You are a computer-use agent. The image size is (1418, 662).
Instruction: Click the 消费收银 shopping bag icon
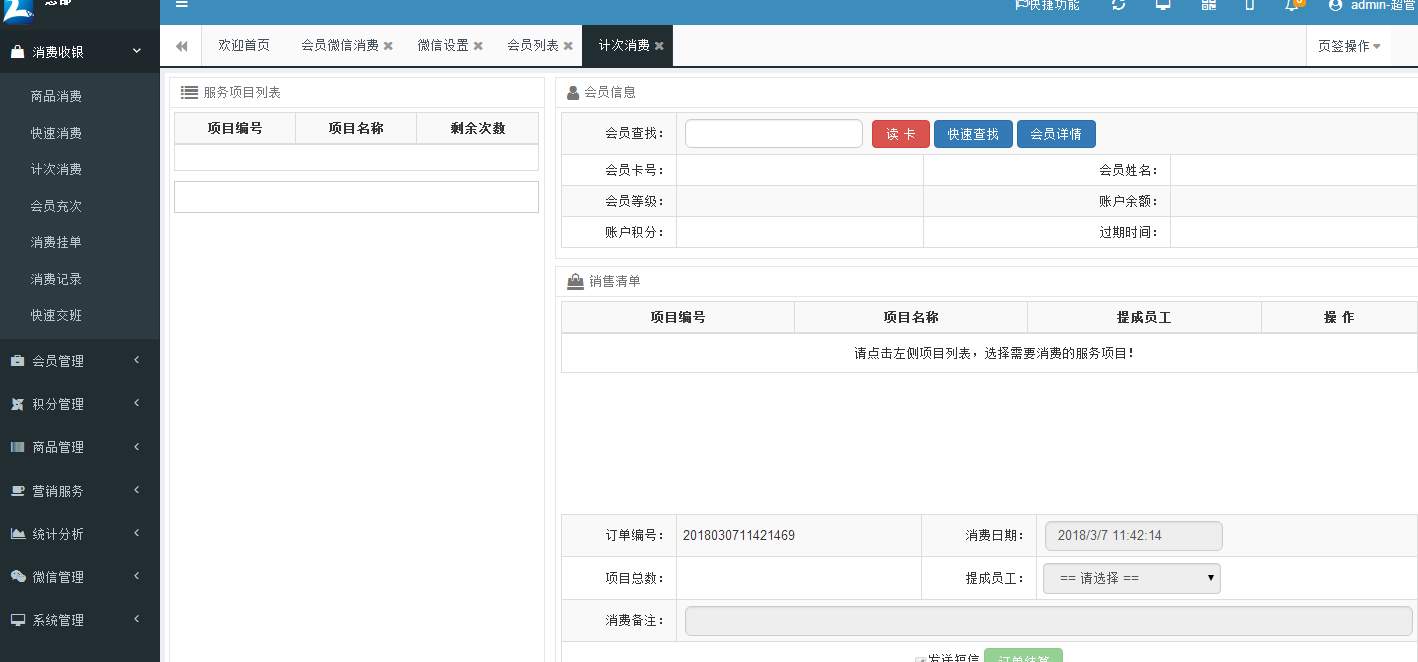pos(17,51)
